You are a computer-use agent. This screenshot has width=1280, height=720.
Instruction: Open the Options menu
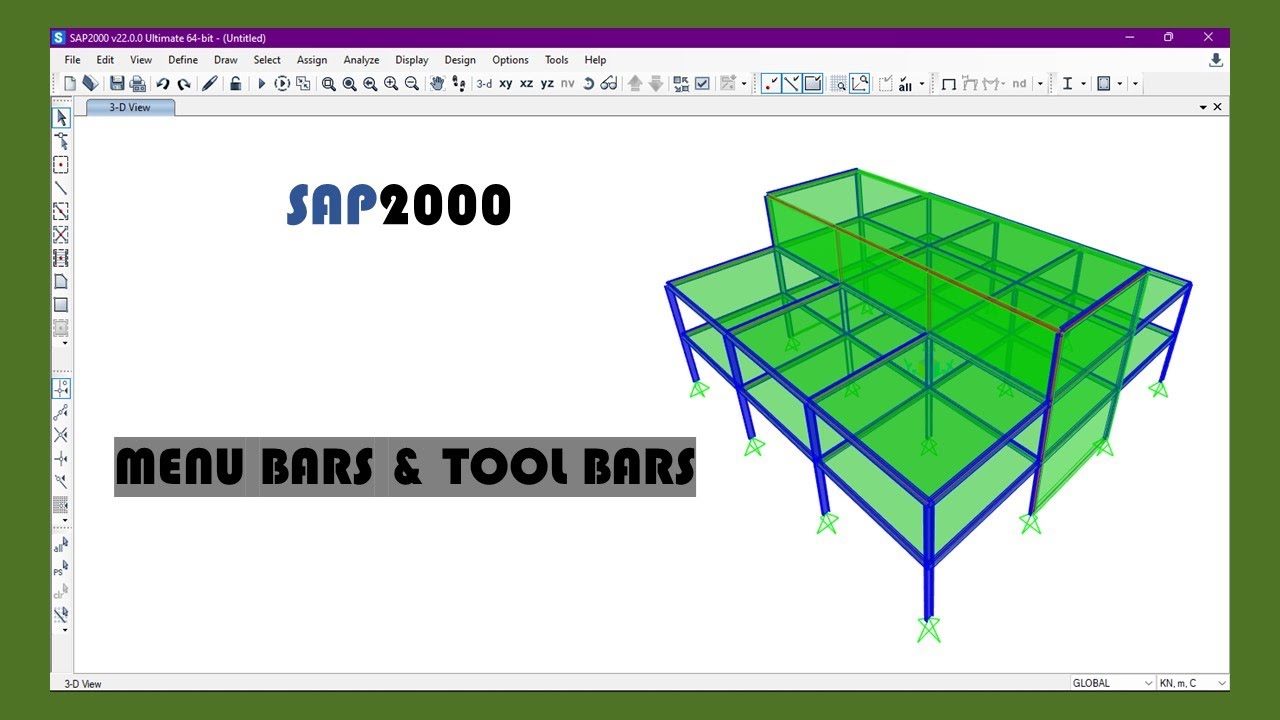[510, 60]
